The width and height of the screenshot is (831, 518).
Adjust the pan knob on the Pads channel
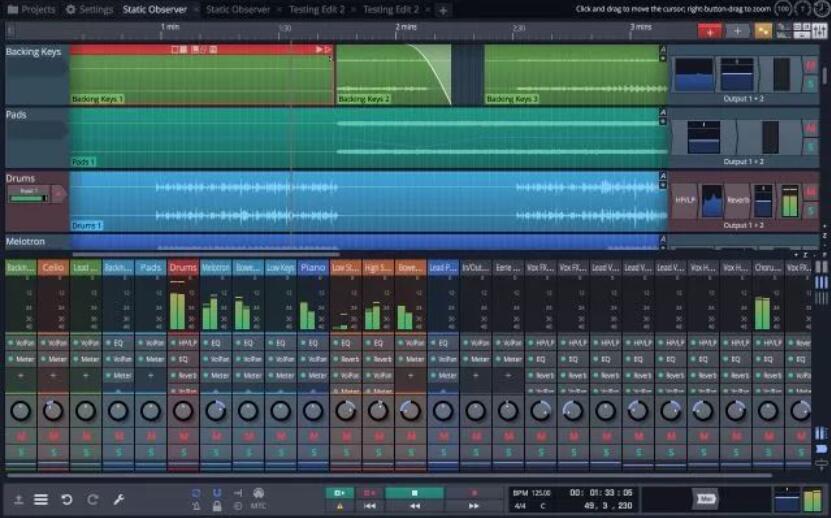(150, 410)
